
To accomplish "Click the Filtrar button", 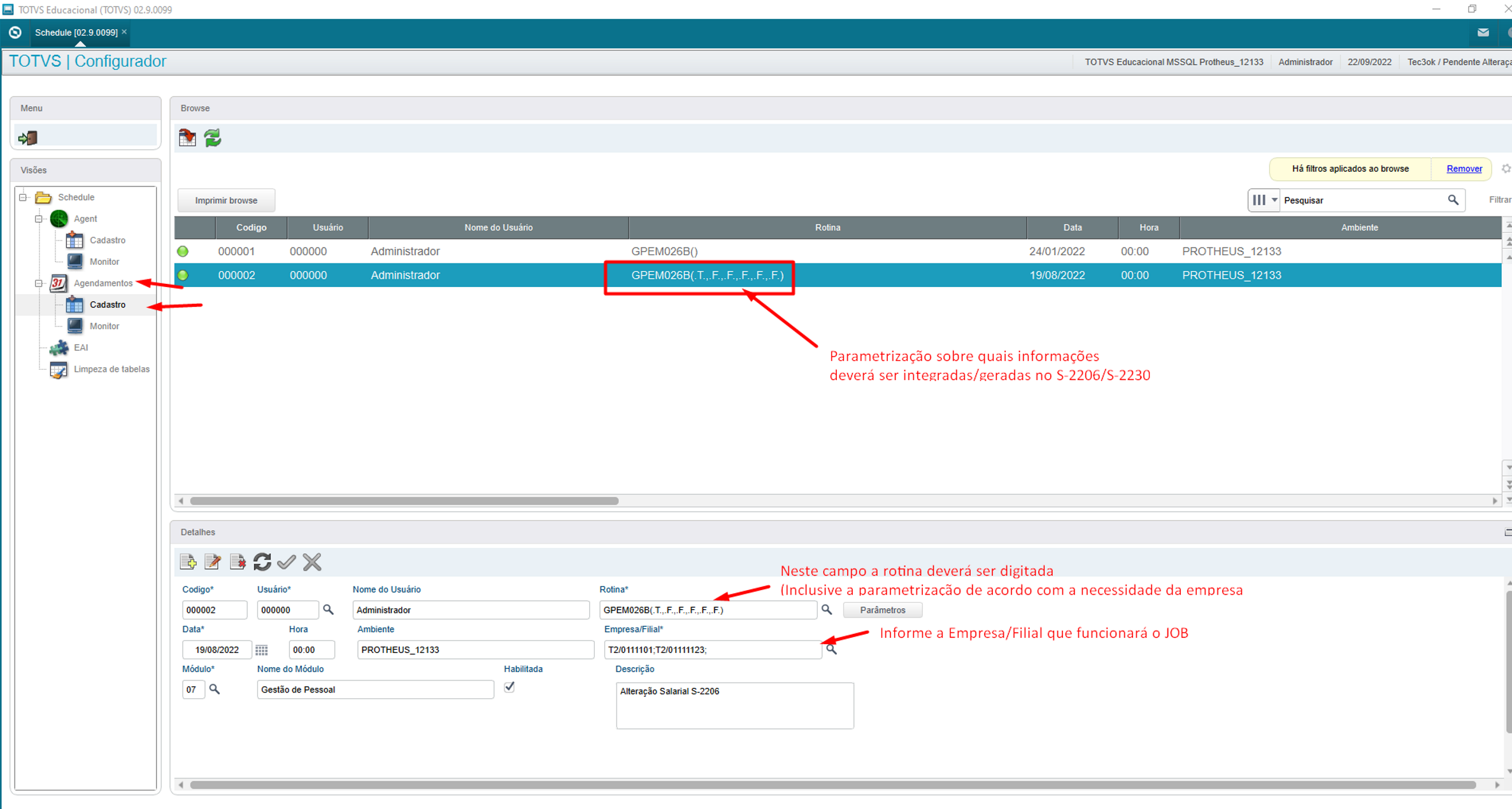I will 1499,200.
